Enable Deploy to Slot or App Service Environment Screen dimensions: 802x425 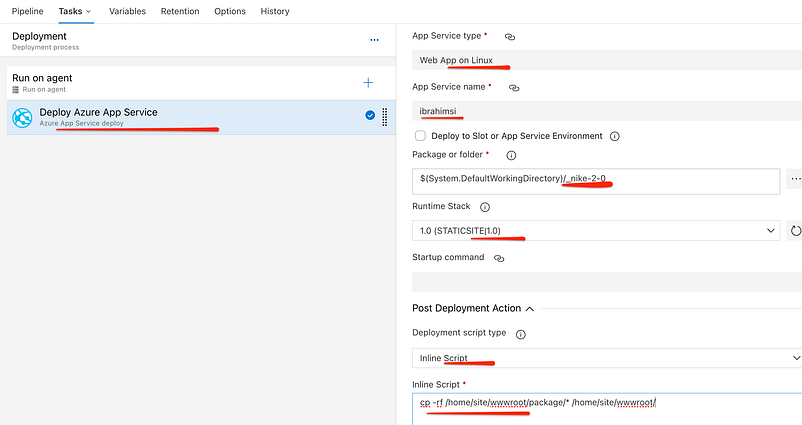point(420,136)
